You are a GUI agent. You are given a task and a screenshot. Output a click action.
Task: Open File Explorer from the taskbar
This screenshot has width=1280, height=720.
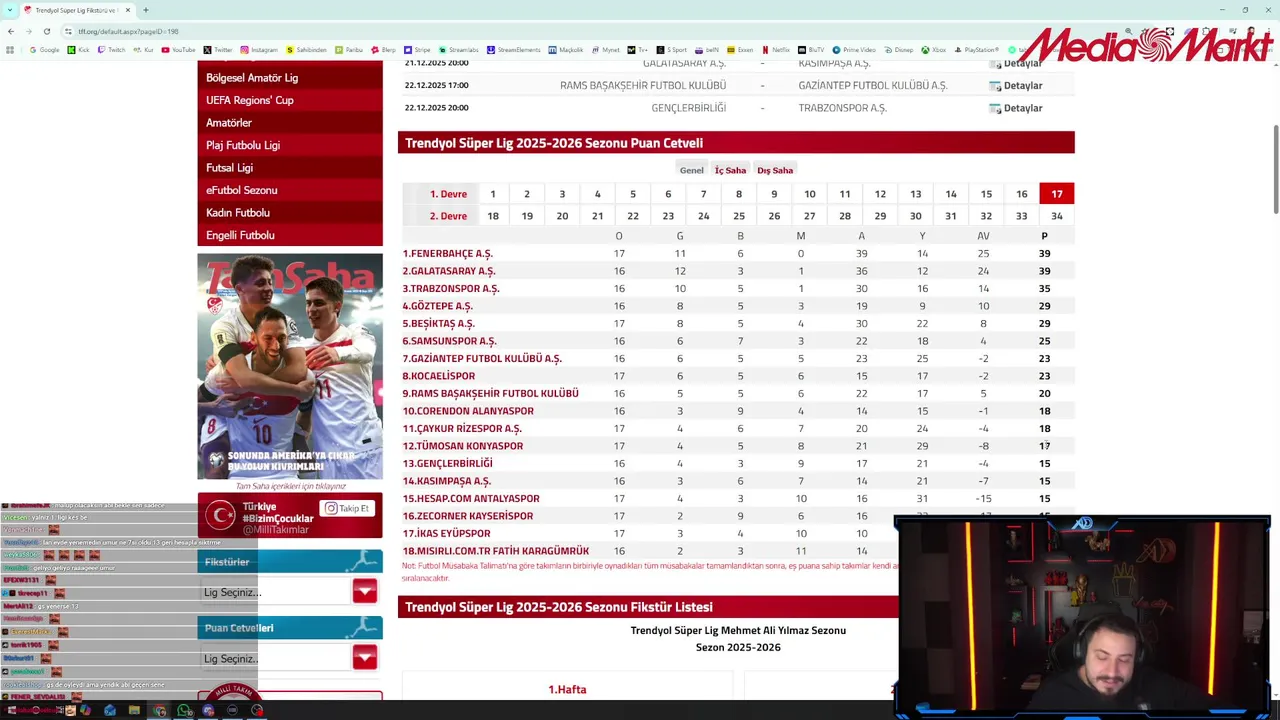click(134, 710)
